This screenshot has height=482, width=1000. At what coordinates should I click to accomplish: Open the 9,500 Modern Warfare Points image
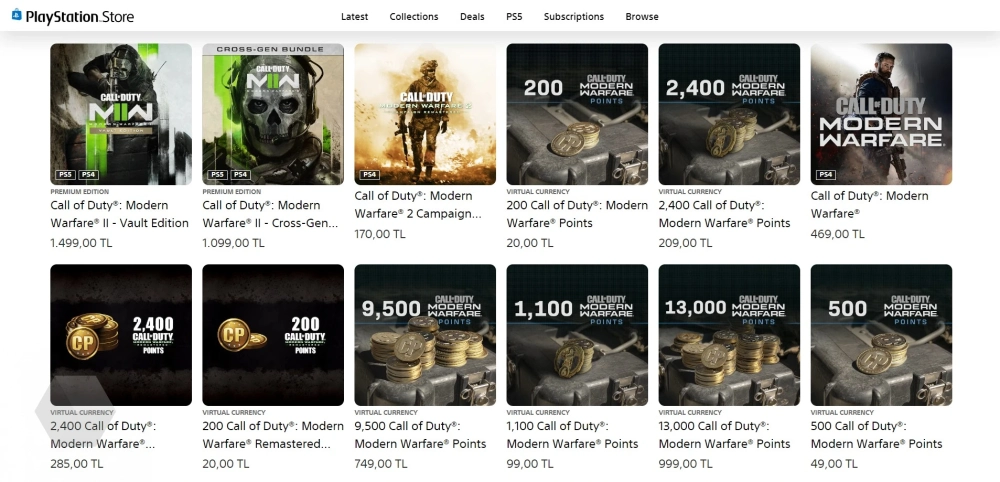(x=425, y=335)
